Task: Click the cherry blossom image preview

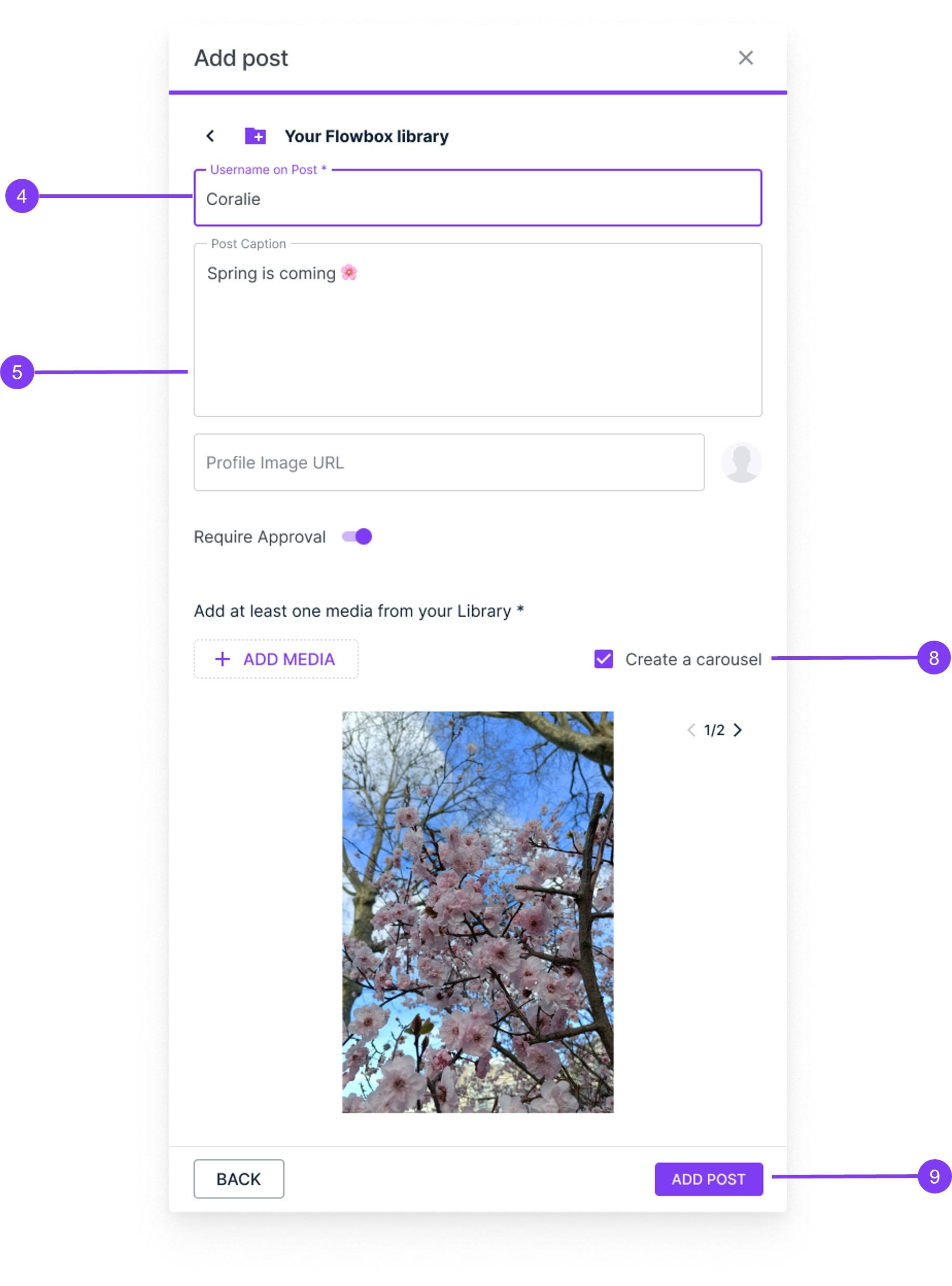Action: [478, 911]
